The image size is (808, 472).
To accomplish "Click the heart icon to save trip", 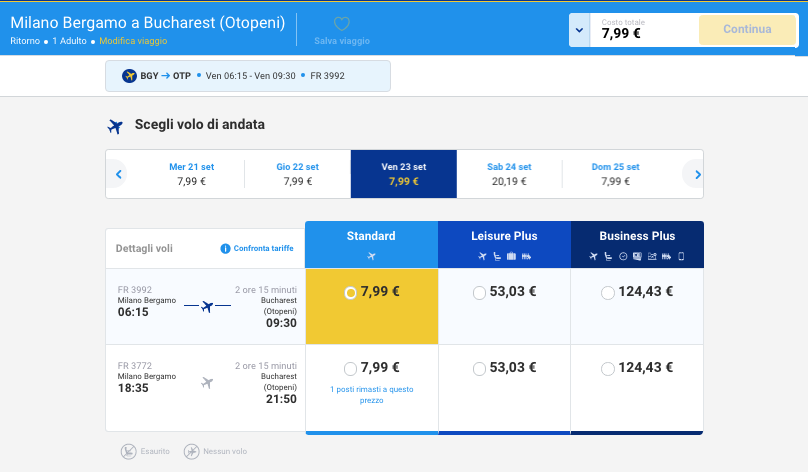I will pos(342,24).
